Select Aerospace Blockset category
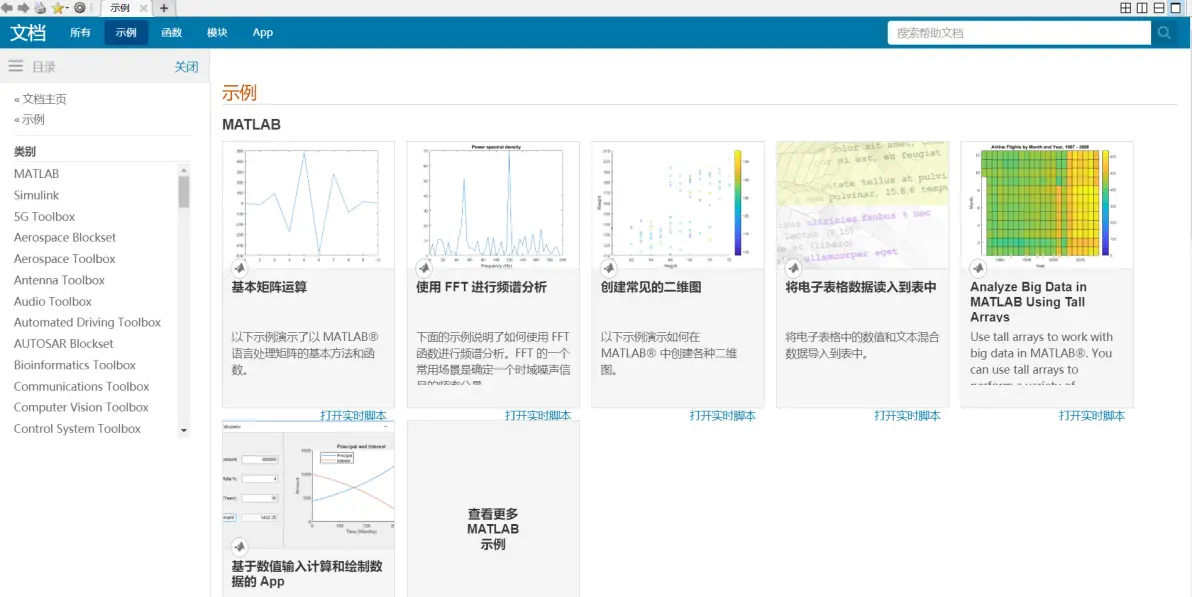The image size is (1192, 597). click(65, 237)
